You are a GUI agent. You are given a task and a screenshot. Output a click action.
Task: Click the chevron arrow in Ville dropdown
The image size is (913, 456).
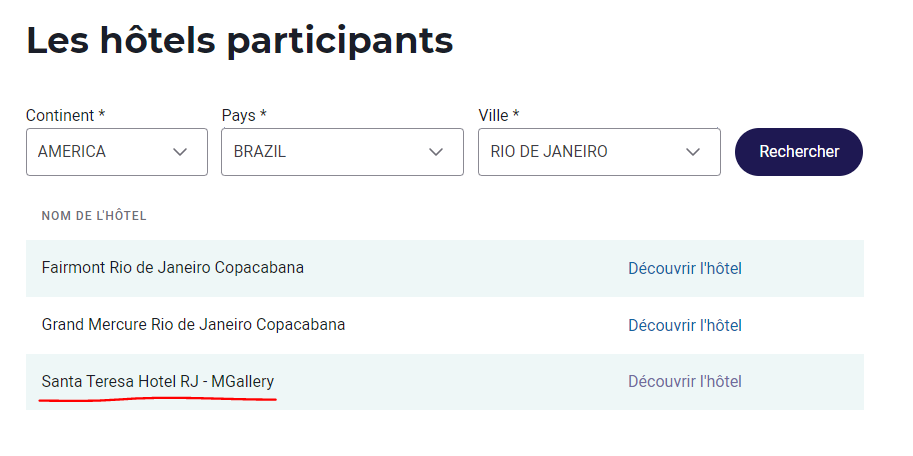[693, 152]
